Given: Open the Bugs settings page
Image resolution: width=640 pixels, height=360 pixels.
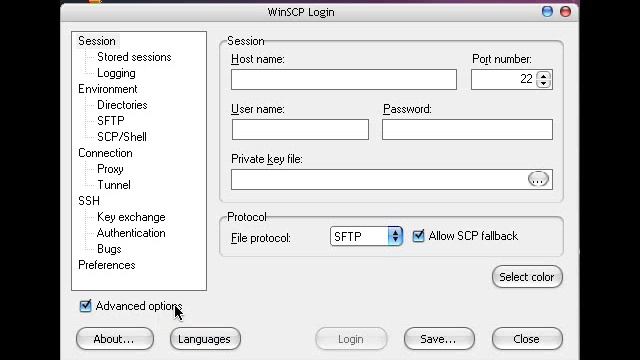Looking at the screenshot, I should click(109, 249).
